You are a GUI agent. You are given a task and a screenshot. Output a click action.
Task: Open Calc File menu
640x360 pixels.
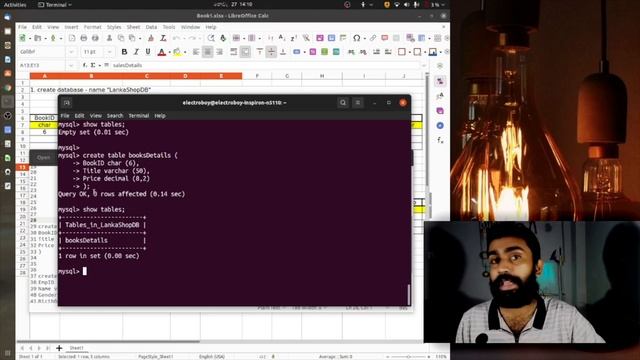point(22,27)
